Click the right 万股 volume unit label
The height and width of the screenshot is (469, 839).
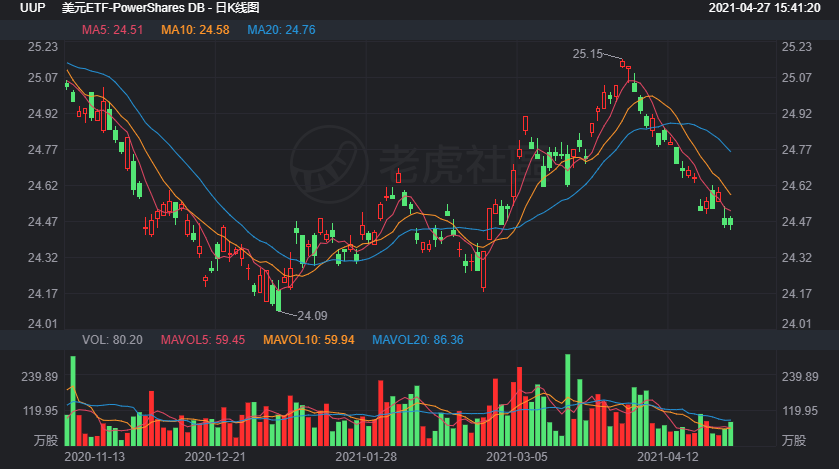[x=794, y=441]
